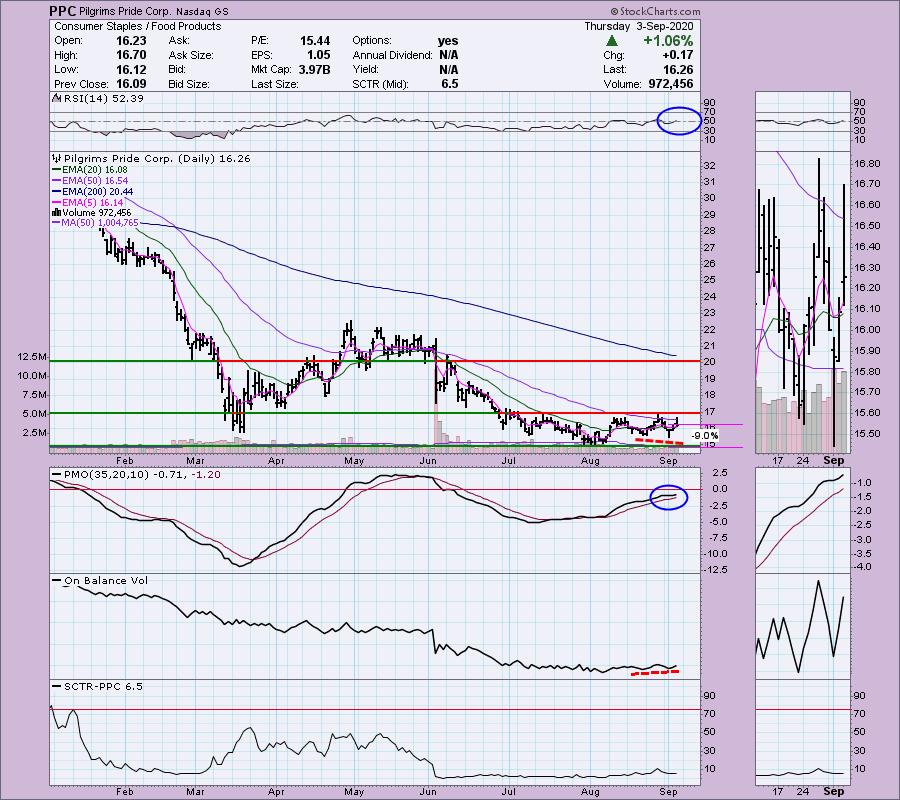This screenshot has width=900, height=800.
Task: Click the Thursday 3-Sep-2020 date
Action: point(639,26)
